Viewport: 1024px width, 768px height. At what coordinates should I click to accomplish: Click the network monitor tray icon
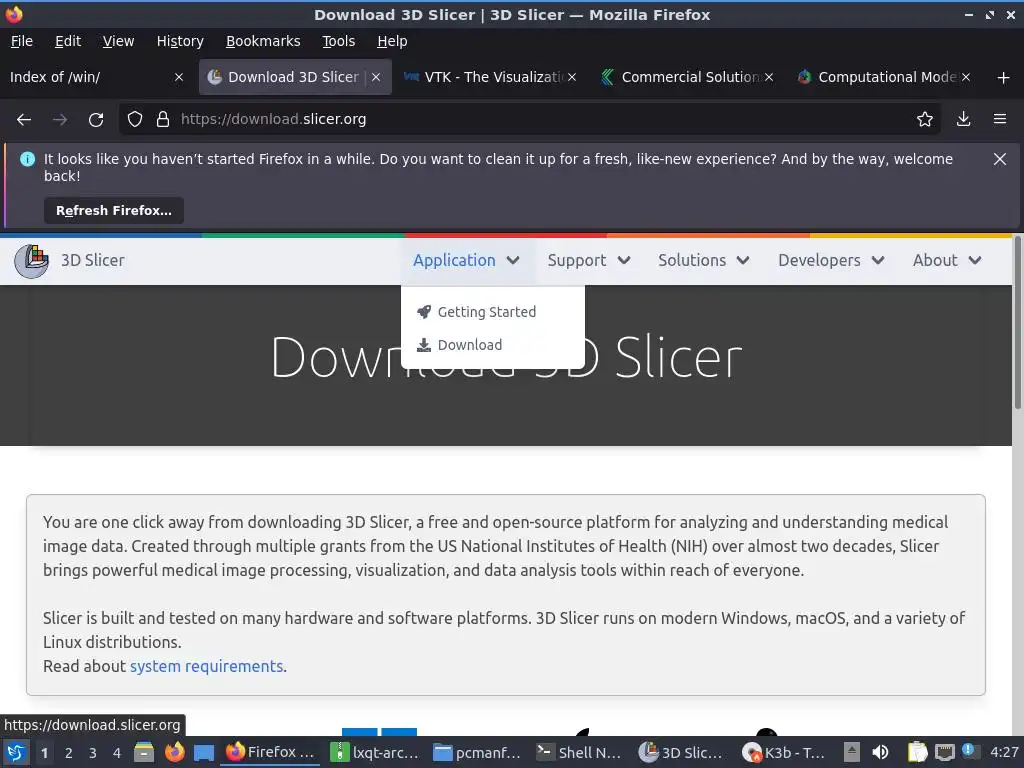pyautogui.click(x=945, y=752)
